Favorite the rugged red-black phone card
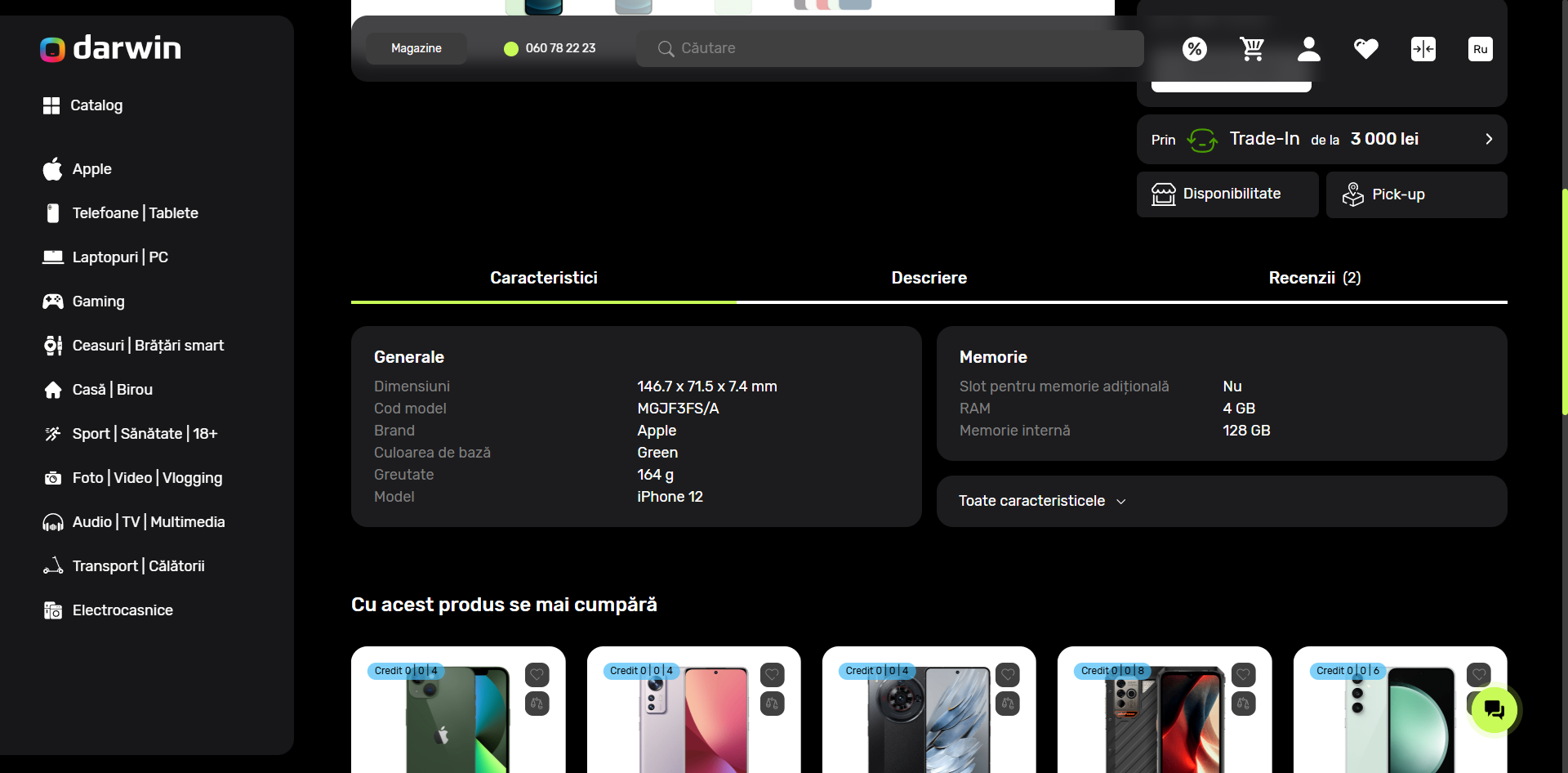Image resolution: width=1568 pixels, height=773 pixels. [1243, 675]
